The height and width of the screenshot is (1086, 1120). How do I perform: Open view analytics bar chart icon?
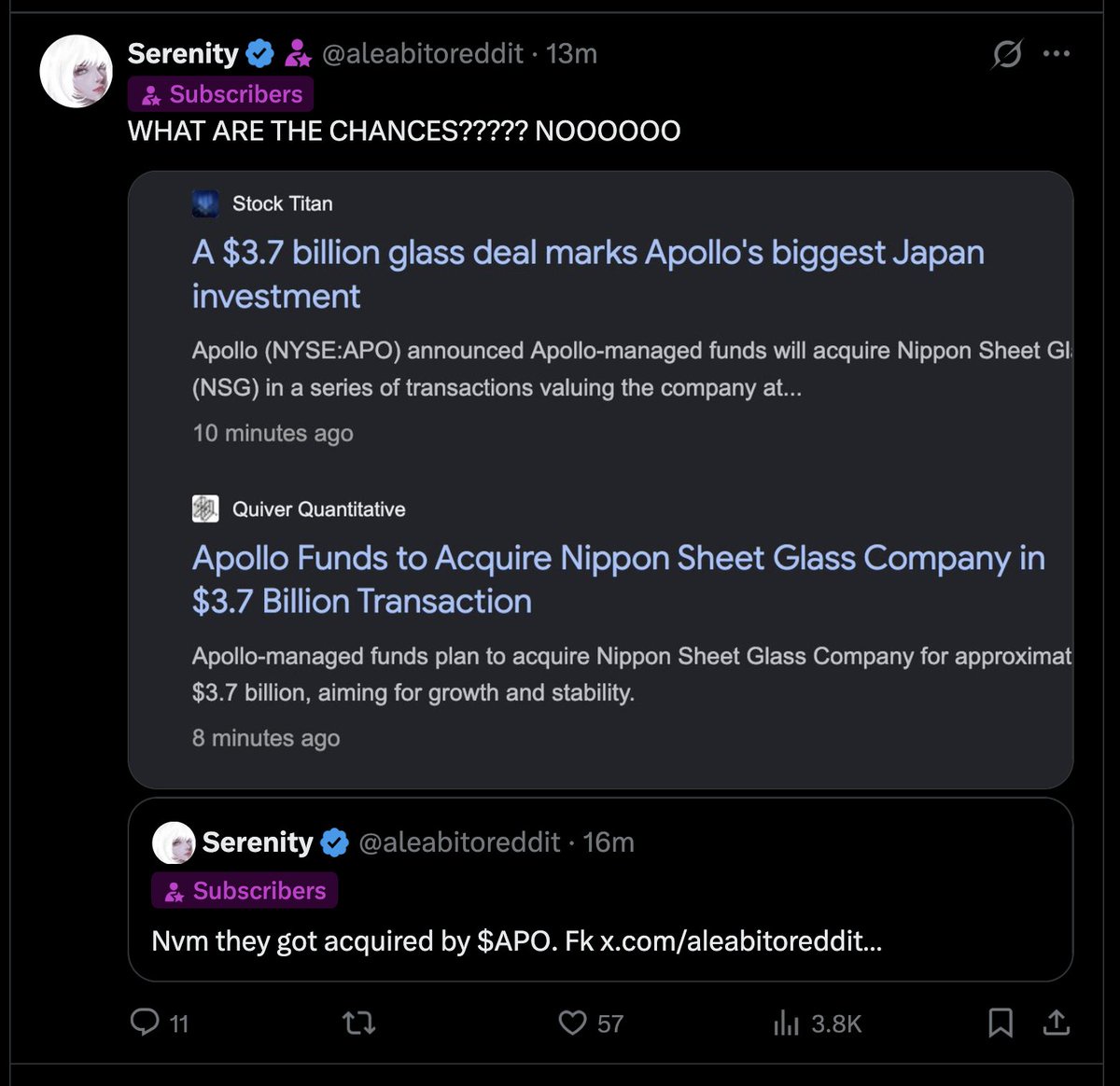pos(786,1023)
